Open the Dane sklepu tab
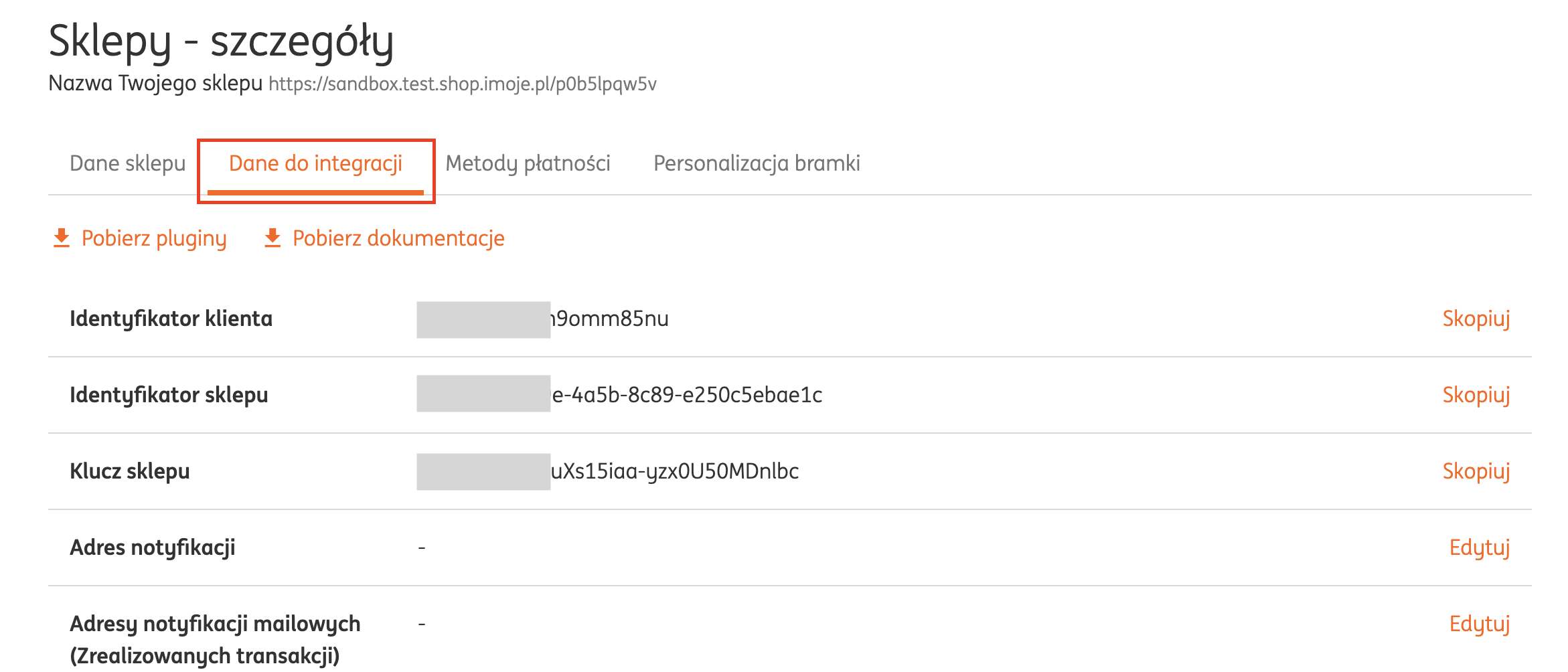The height and width of the screenshot is (672, 1568). 127,164
